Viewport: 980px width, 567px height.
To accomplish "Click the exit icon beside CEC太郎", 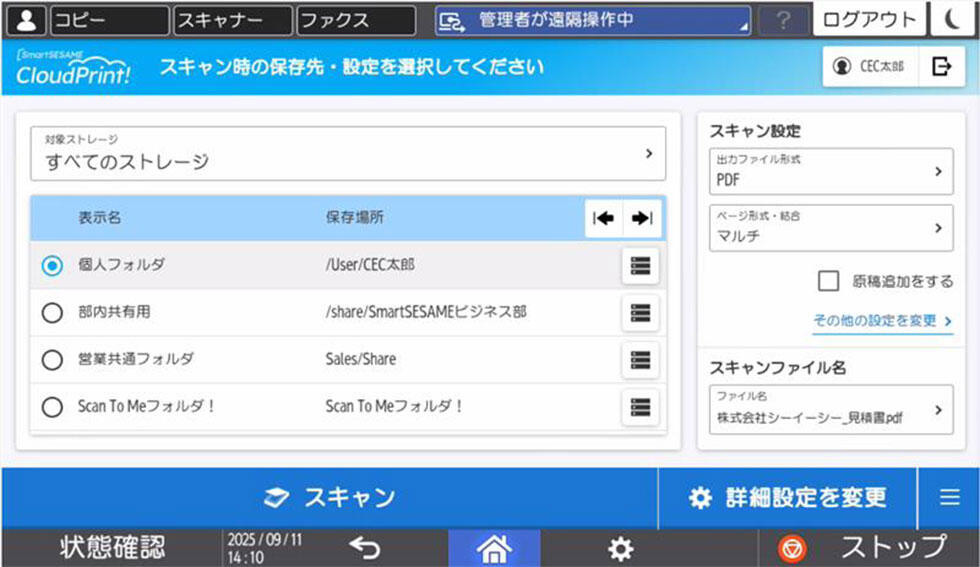I will click(x=941, y=66).
